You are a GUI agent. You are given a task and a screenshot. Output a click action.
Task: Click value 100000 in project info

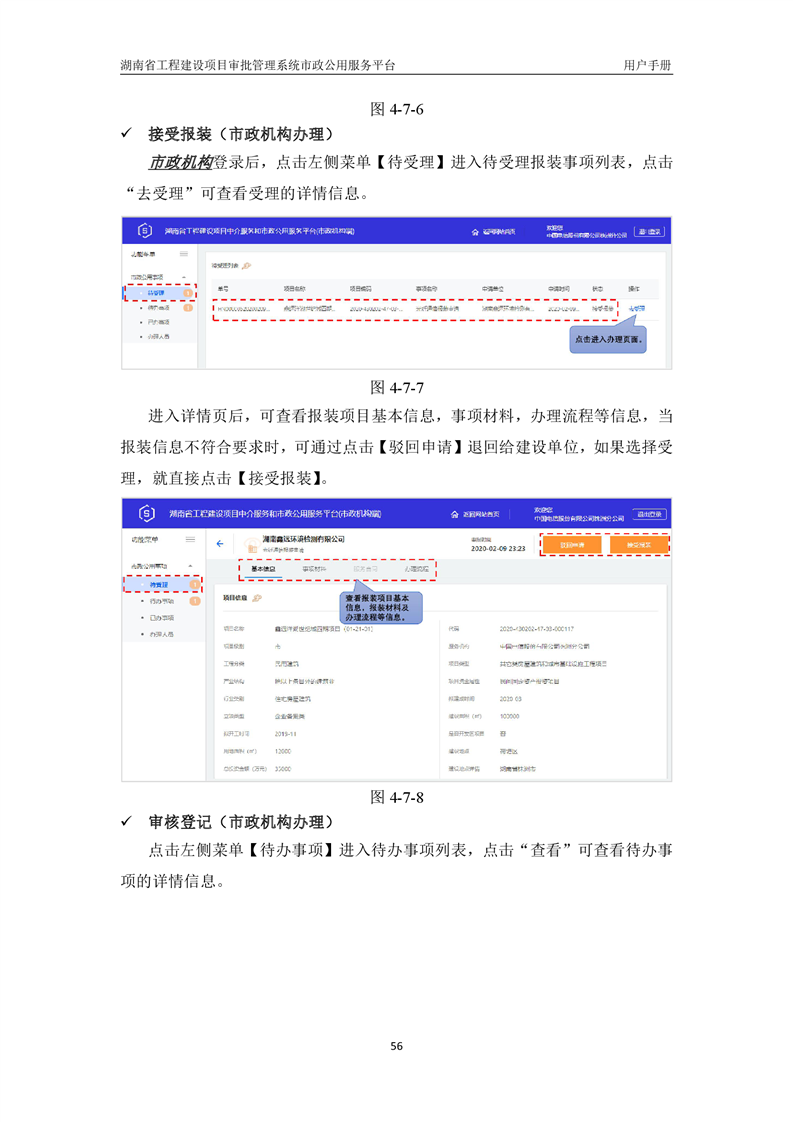[510, 716]
